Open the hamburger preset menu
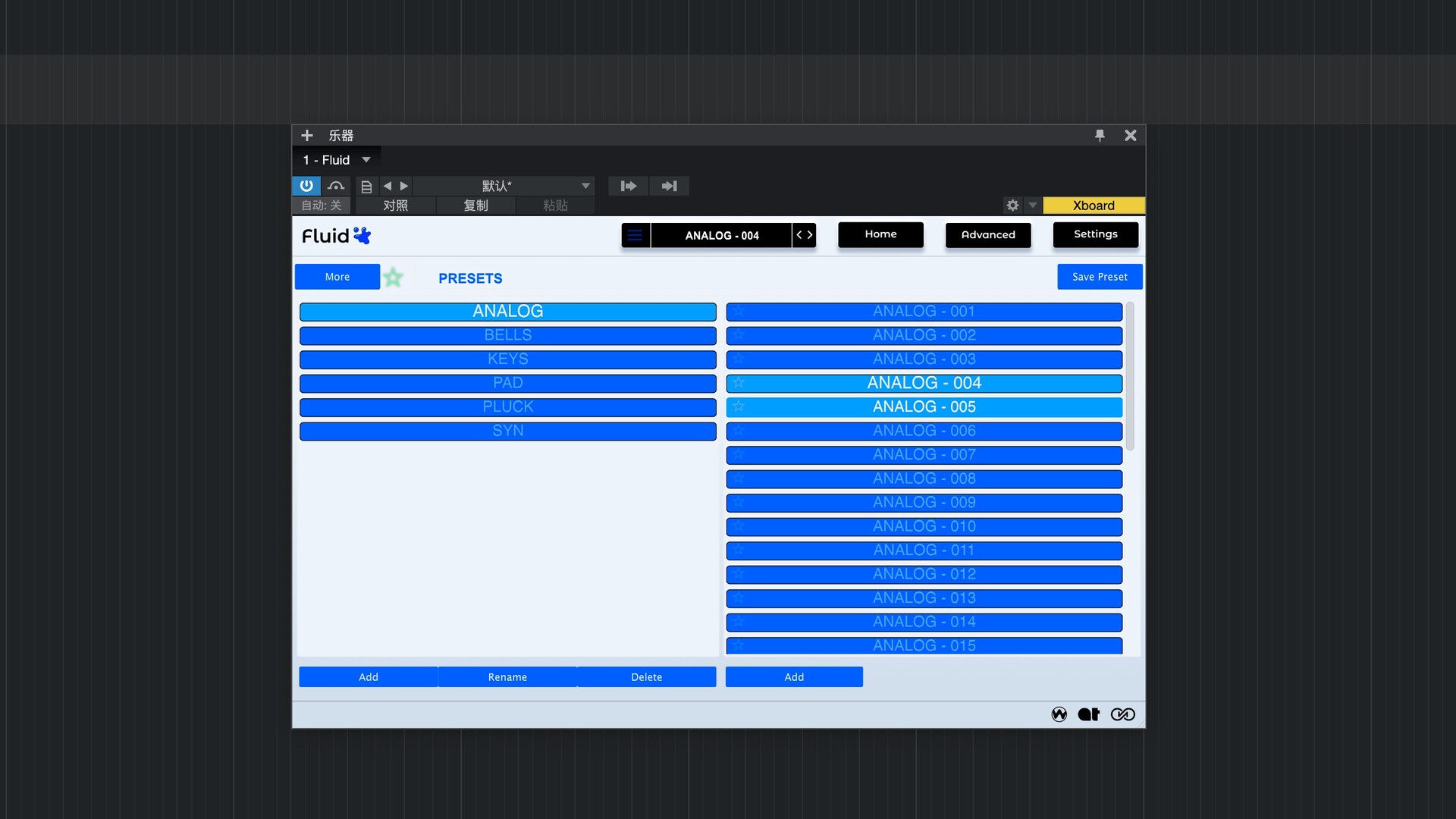The width and height of the screenshot is (1456, 819). [x=635, y=235]
